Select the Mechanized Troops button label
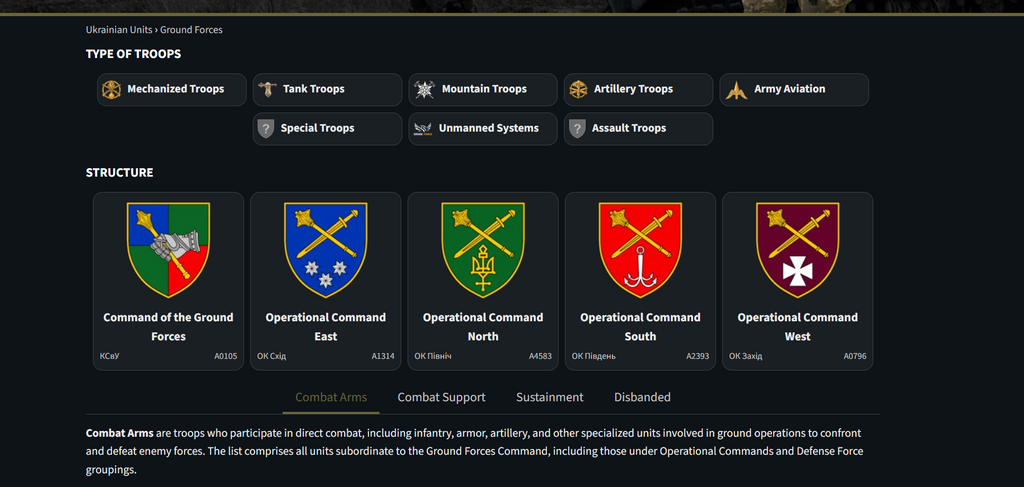 coord(176,89)
